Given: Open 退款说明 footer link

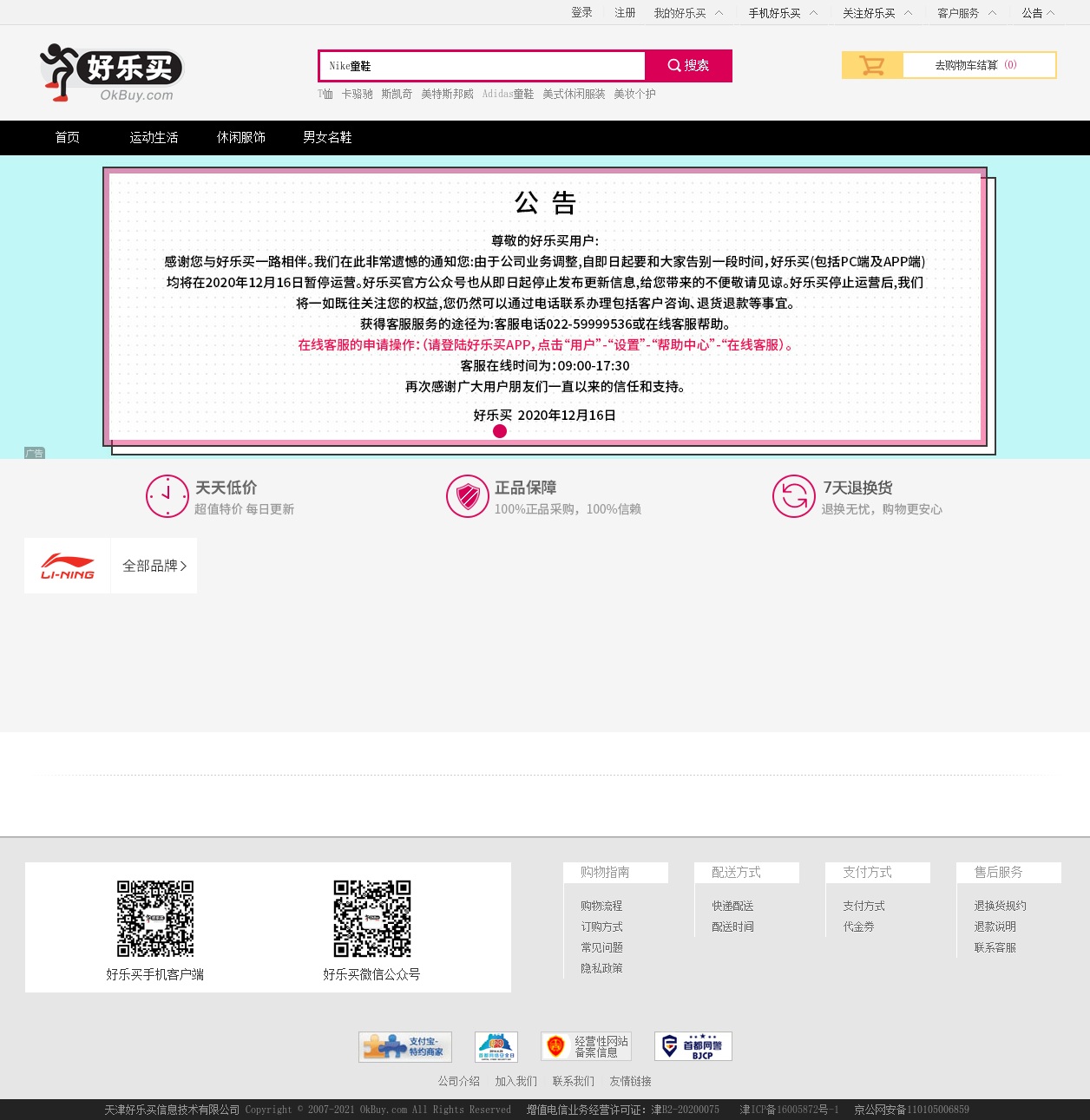Looking at the screenshot, I should (995, 927).
